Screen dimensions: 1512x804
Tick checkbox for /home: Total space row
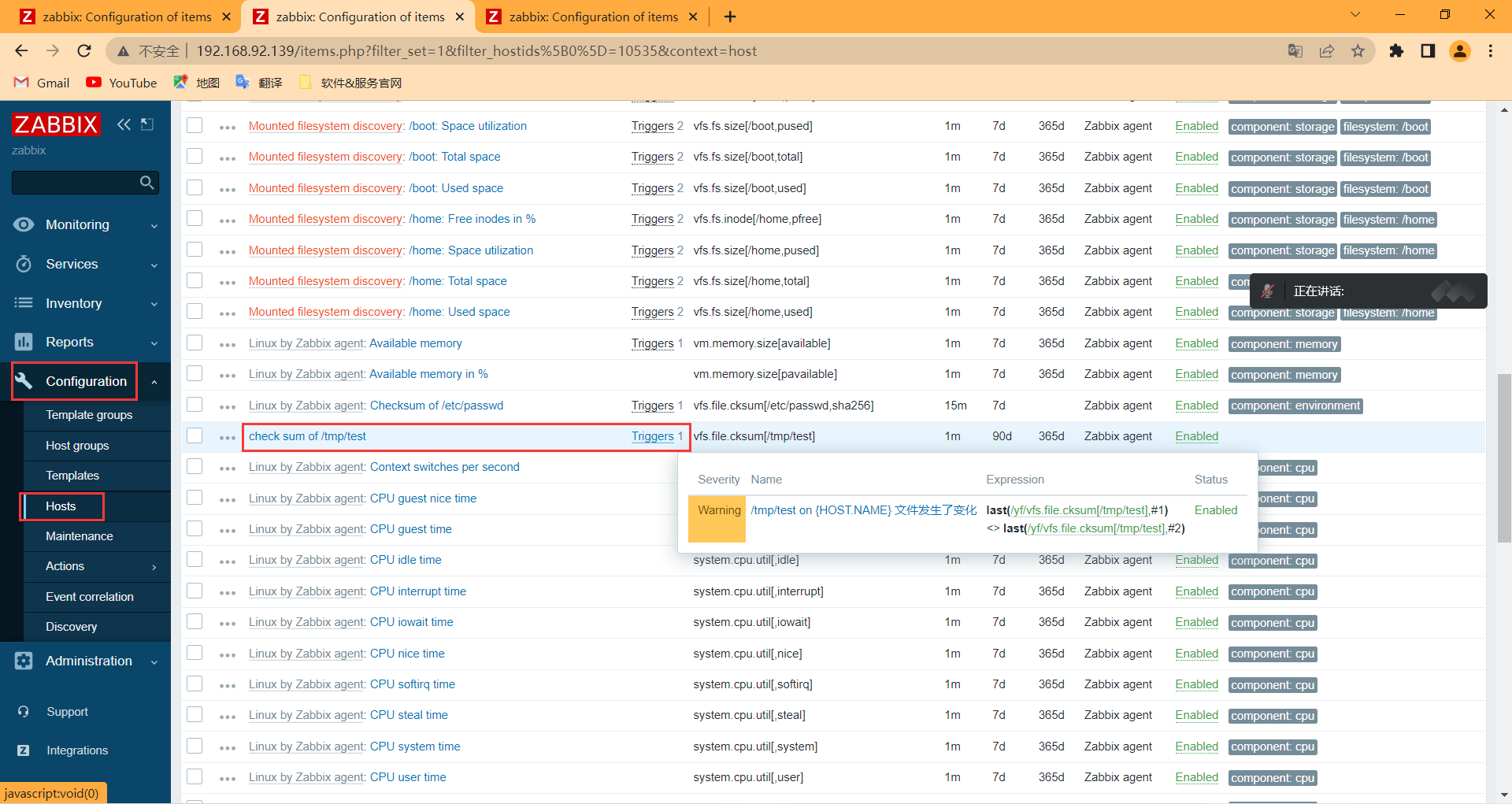click(195, 280)
